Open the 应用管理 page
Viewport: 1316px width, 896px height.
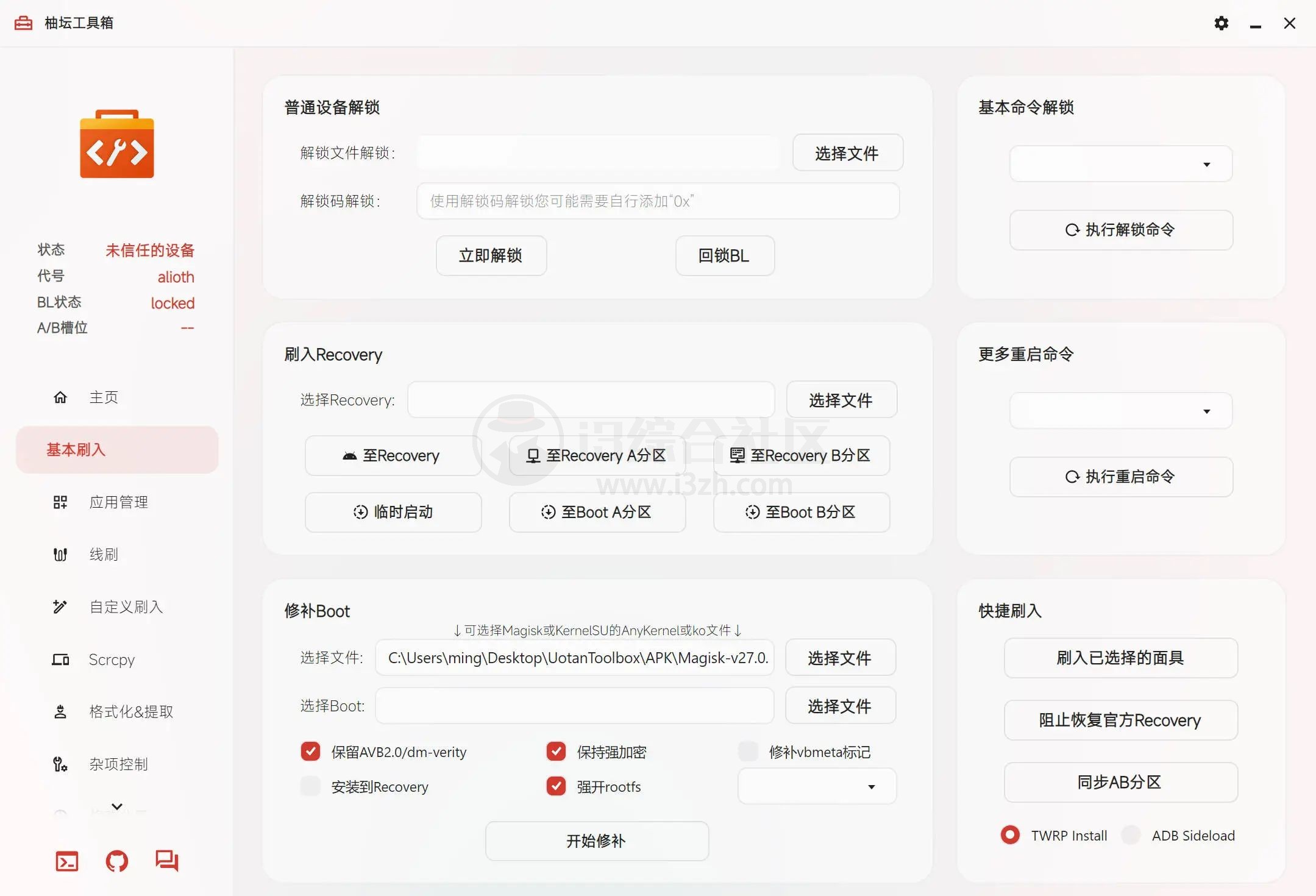click(117, 502)
